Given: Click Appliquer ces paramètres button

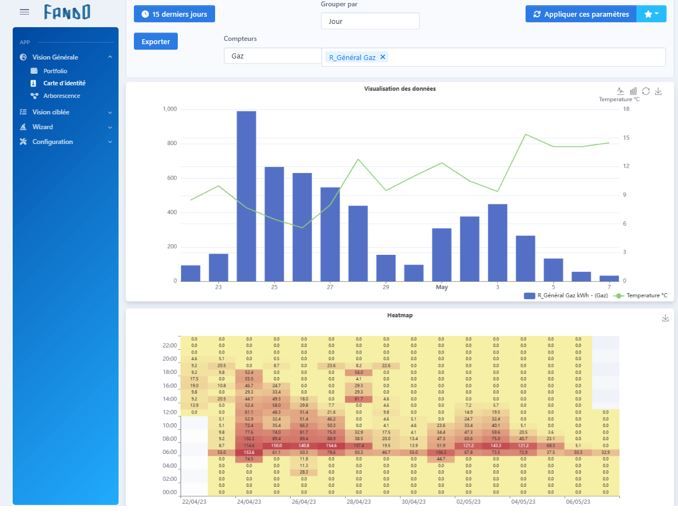Looking at the screenshot, I should pyautogui.click(x=581, y=14).
